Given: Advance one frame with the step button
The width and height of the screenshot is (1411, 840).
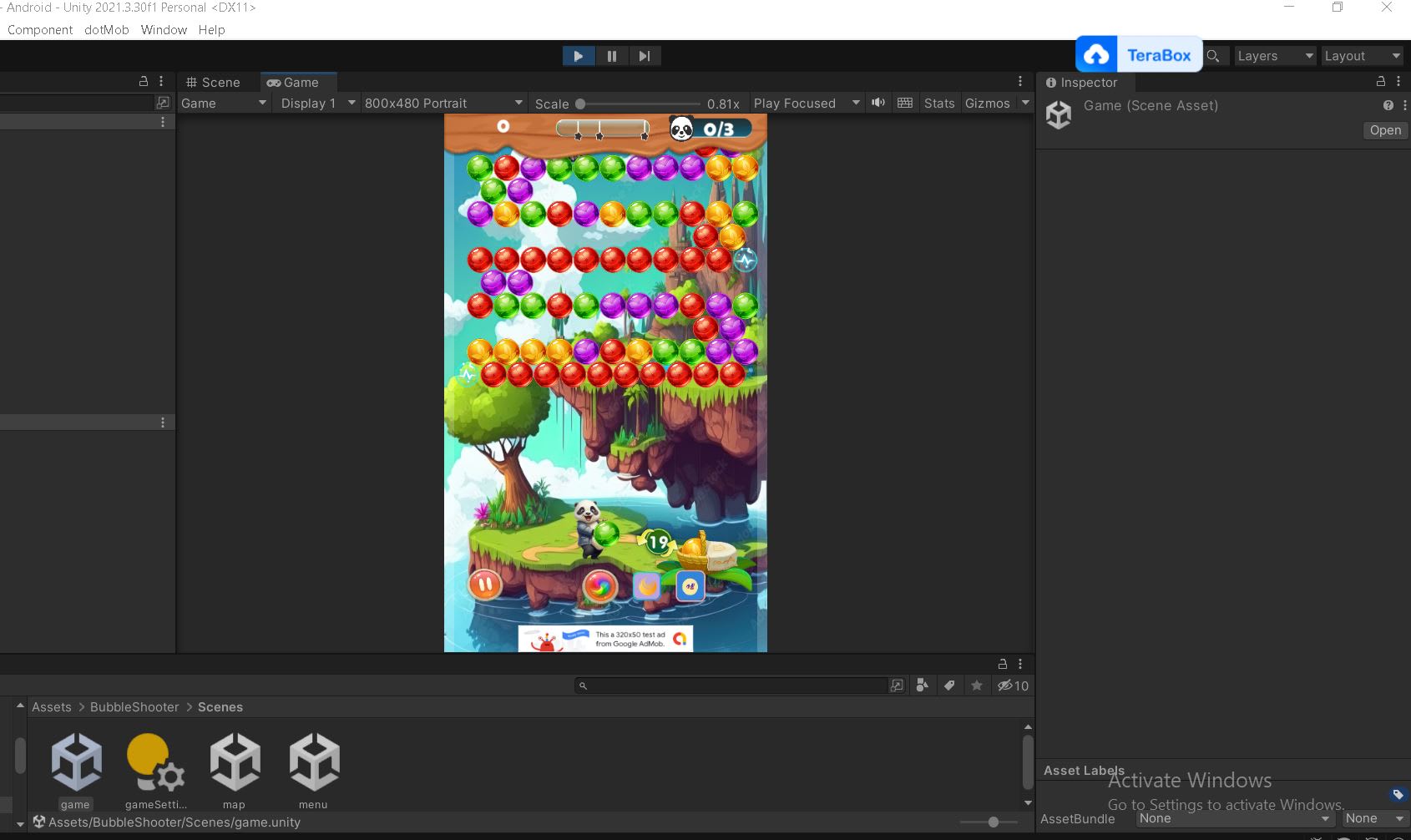Looking at the screenshot, I should [x=644, y=56].
